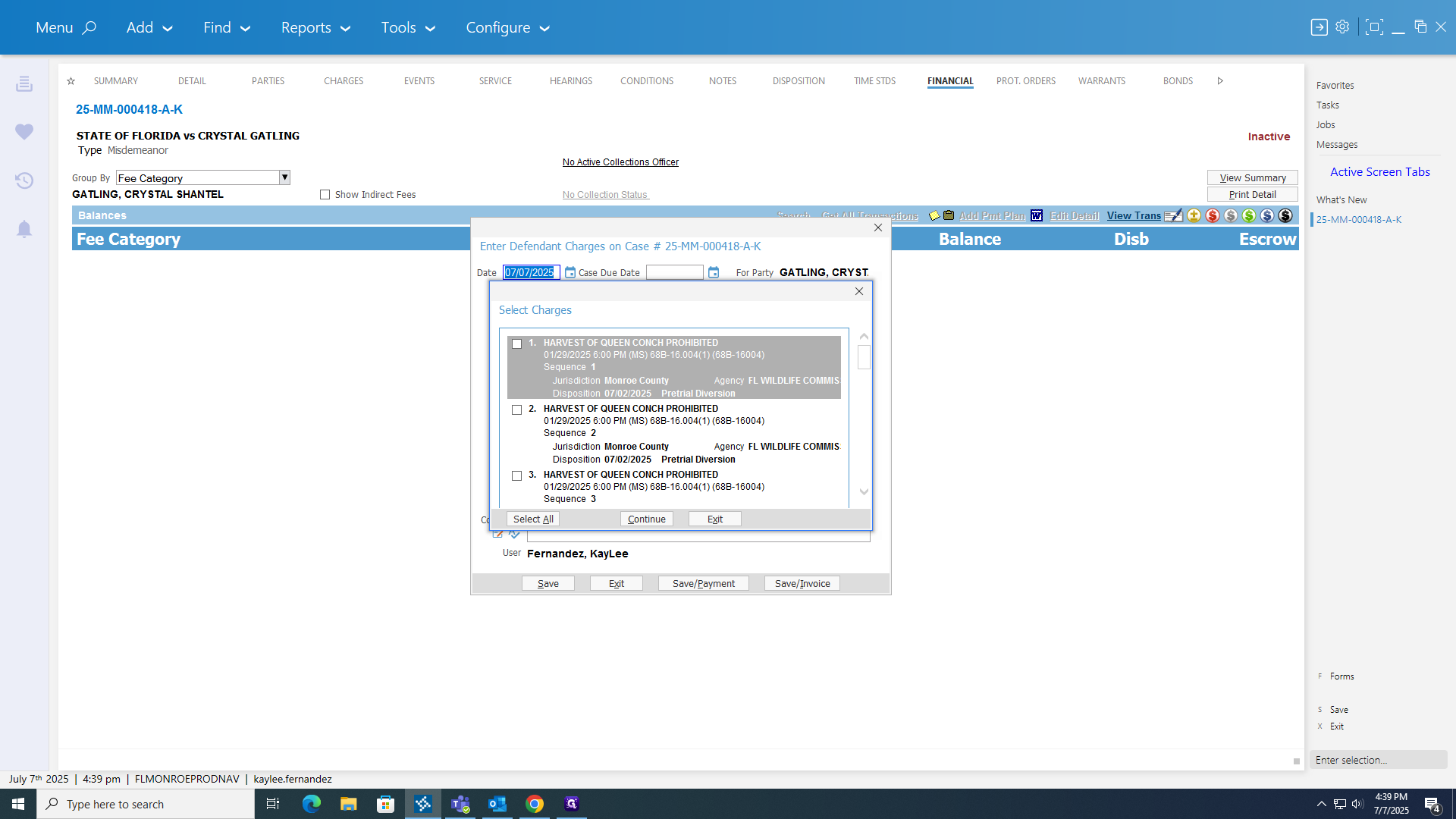1456x819 pixels.
Task: Click charges list scroll down arrow
Action: tap(864, 492)
